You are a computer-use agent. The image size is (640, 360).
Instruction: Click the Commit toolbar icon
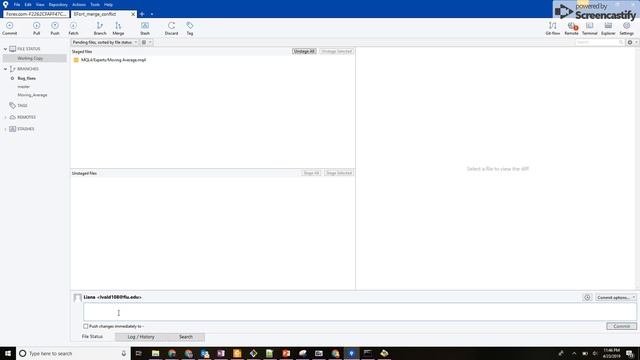tap(9, 28)
